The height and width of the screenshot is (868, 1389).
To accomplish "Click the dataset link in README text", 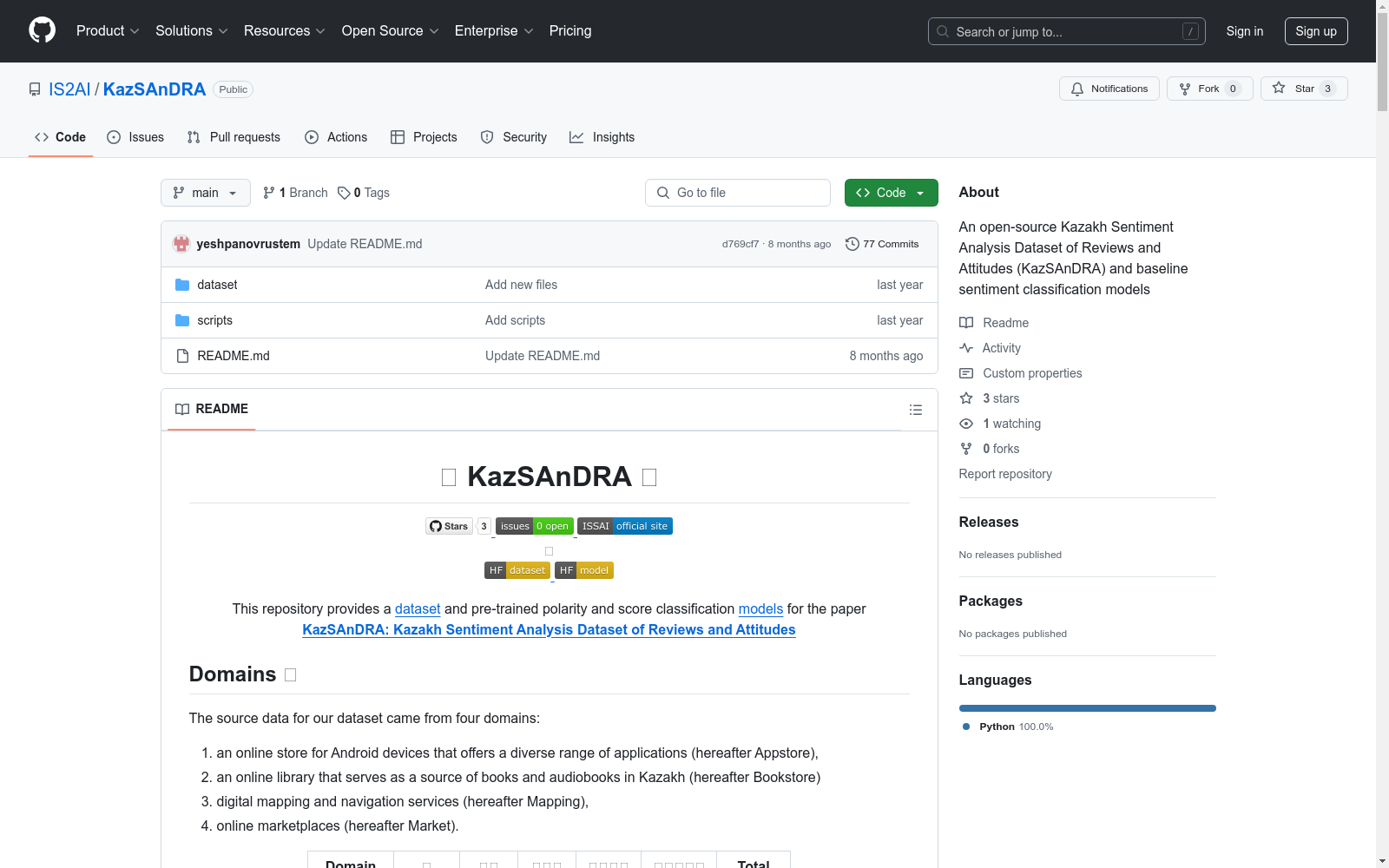I will 418,609.
